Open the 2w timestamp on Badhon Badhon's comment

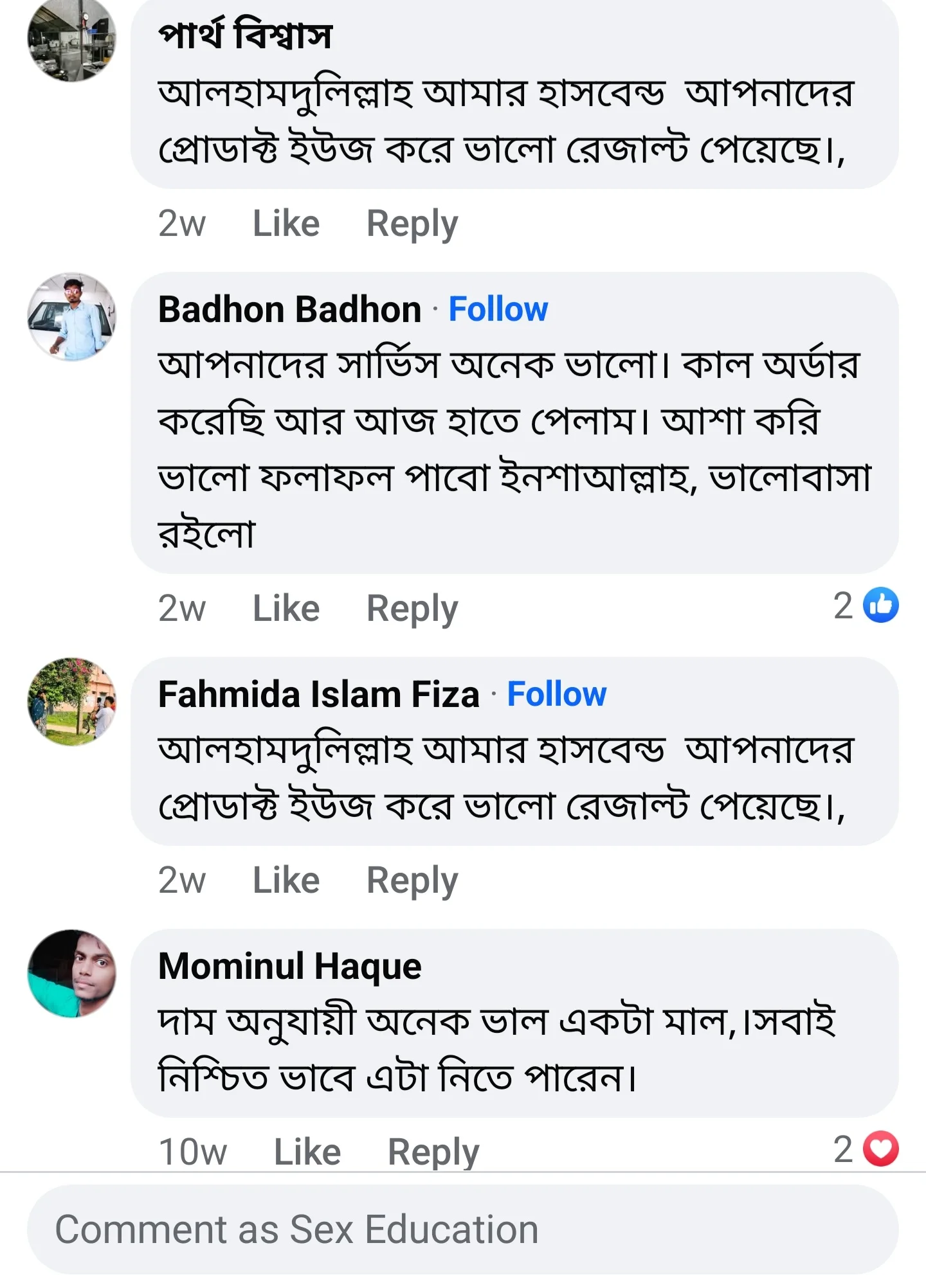pos(183,606)
